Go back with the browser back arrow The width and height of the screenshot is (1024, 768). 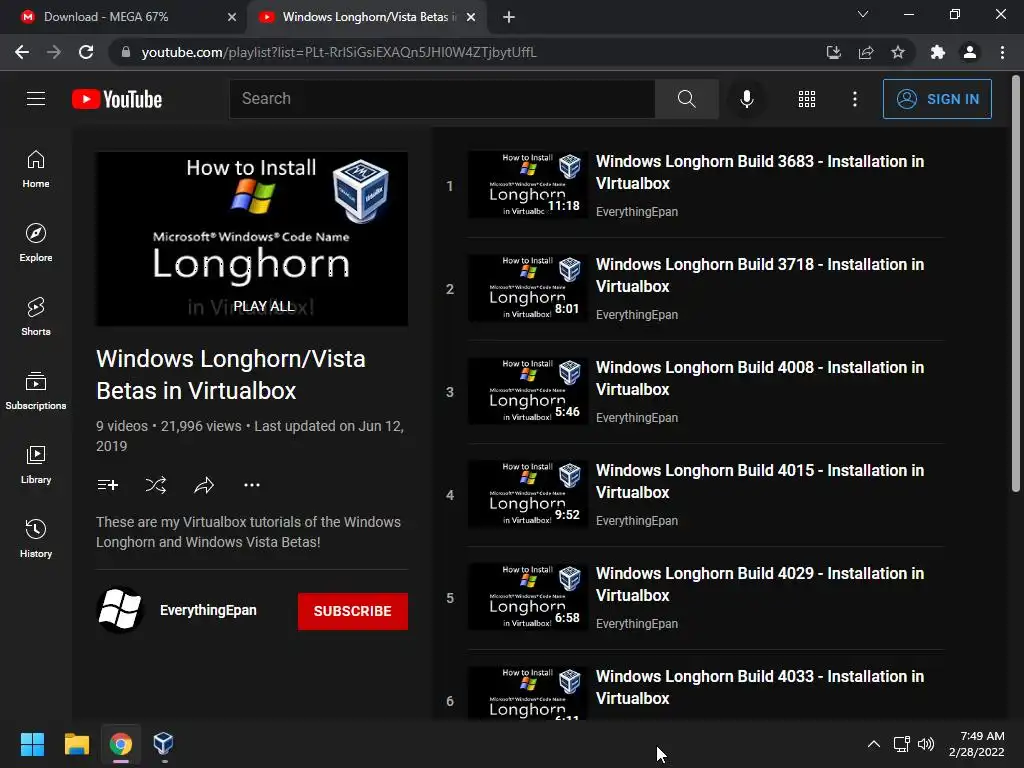pos(22,52)
